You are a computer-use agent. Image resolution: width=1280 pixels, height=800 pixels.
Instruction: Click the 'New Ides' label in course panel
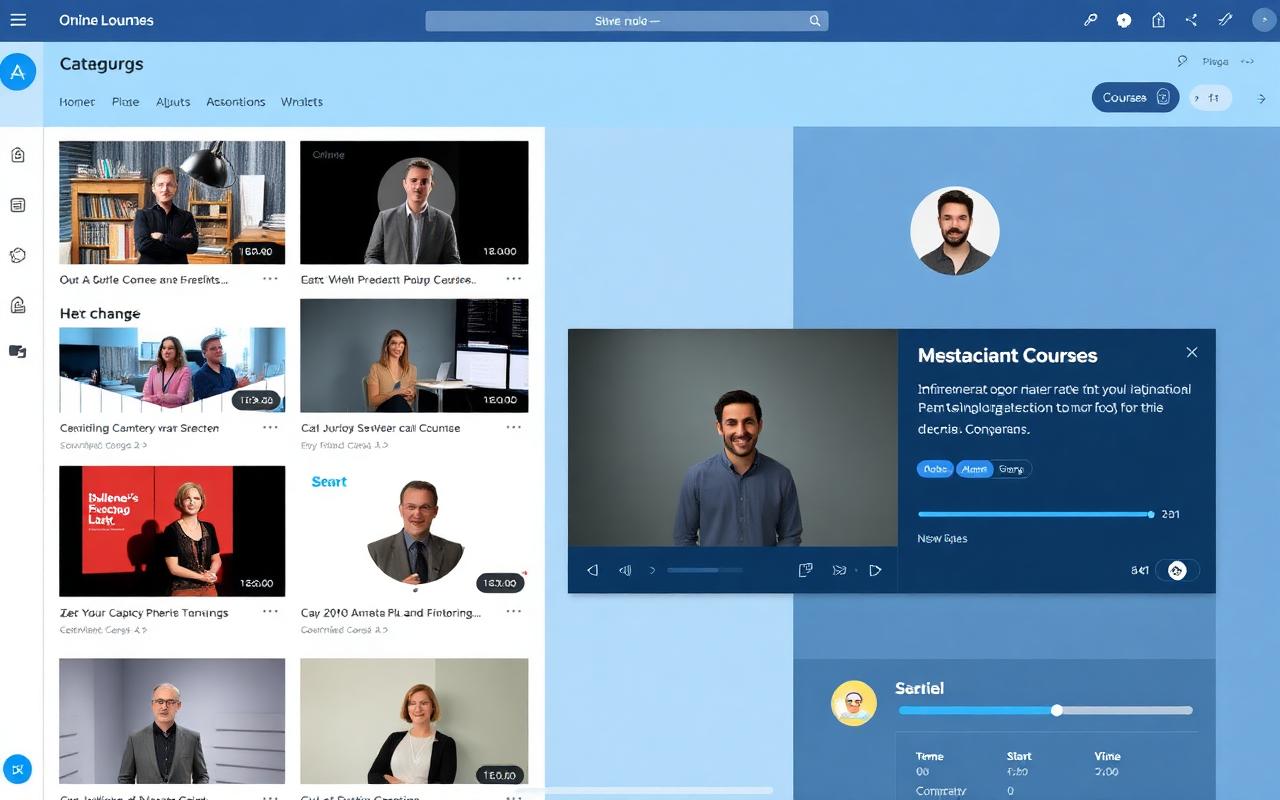pos(942,538)
